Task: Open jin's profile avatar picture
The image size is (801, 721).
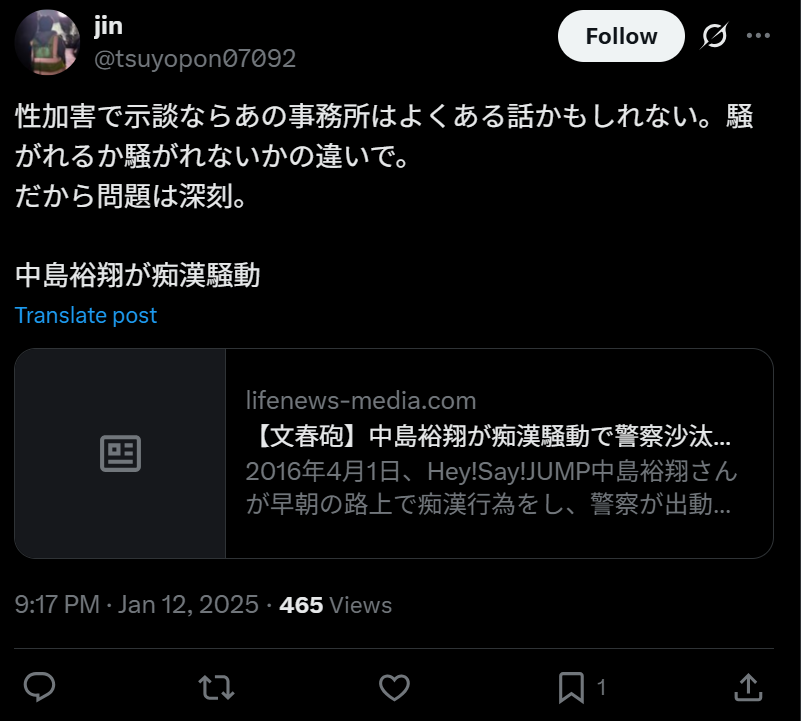Action: (x=47, y=42)
